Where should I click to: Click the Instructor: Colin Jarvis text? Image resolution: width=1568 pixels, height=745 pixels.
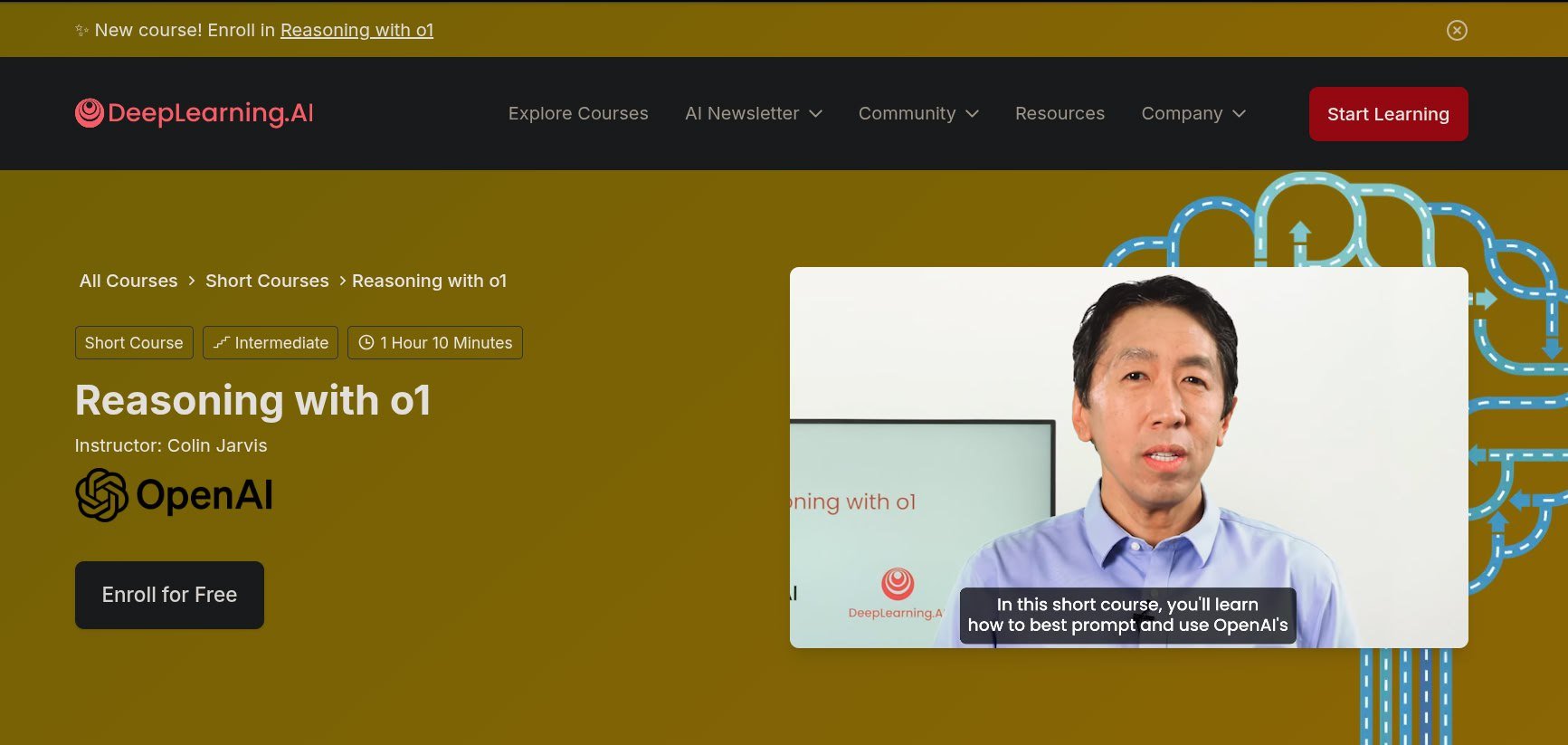click(x=171, y=445)
